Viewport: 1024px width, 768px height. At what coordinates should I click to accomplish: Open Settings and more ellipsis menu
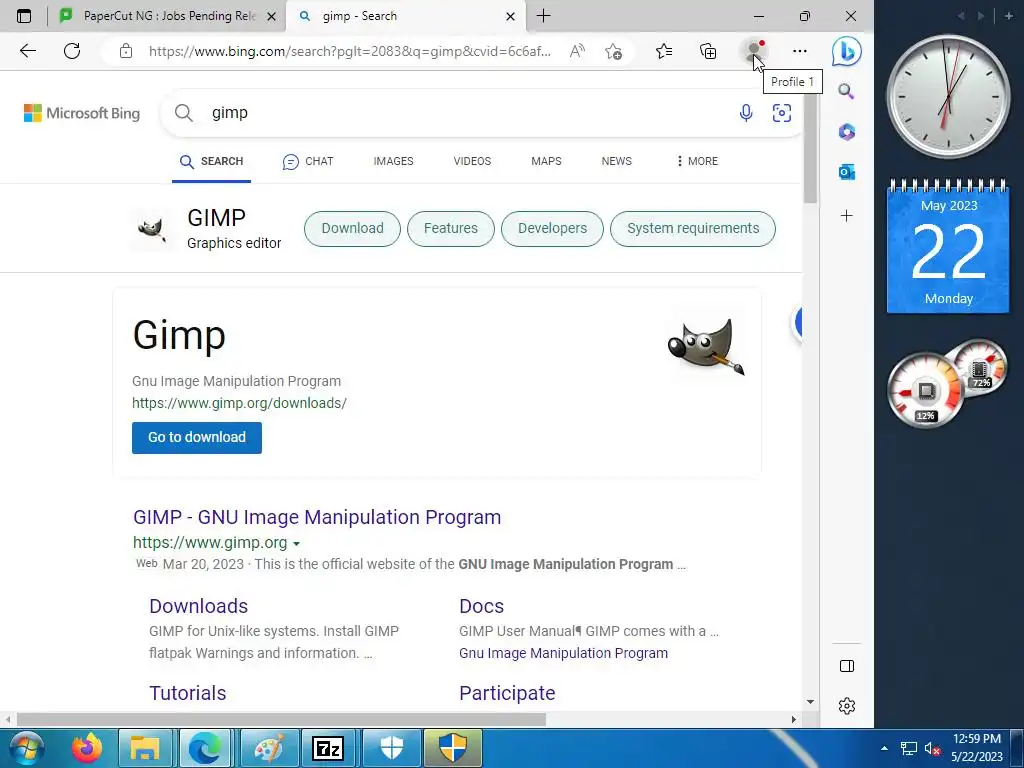(x=799, y=51)
